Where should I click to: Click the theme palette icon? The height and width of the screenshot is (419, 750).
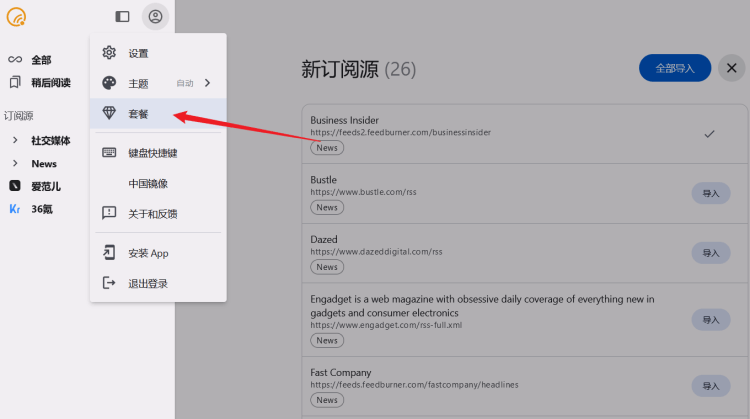point(109,83)
